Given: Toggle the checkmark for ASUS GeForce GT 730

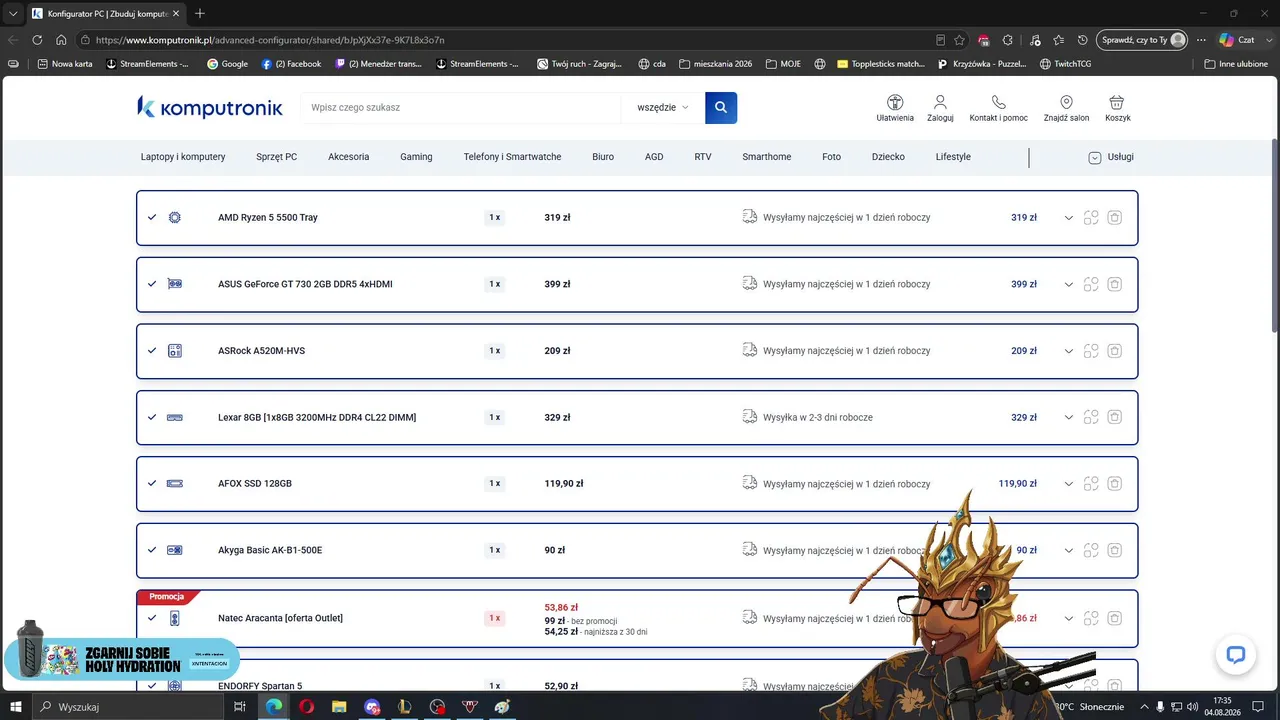Looking at the screenshot, I should [152, 284].
